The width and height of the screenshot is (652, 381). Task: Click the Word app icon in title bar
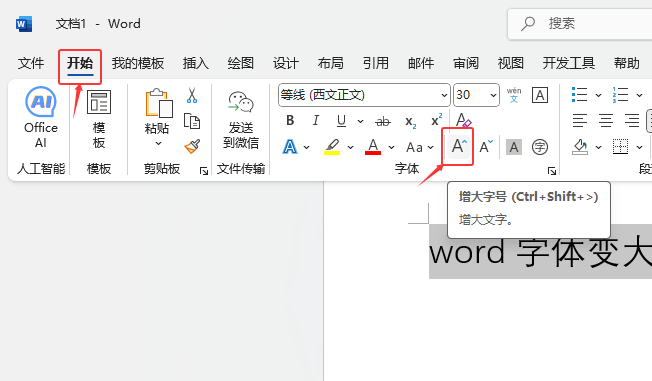[x=24, y=24]
